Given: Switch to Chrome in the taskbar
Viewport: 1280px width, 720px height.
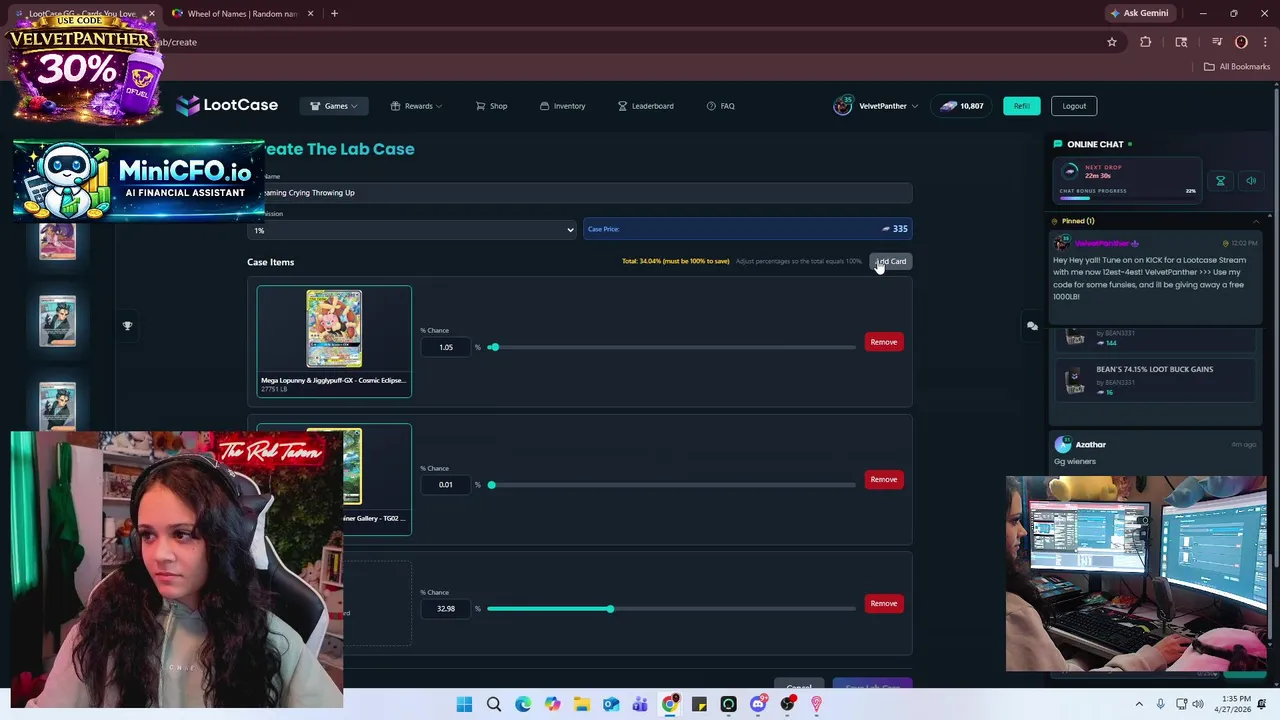Looking at the screenshot, I should click(669, 705).
